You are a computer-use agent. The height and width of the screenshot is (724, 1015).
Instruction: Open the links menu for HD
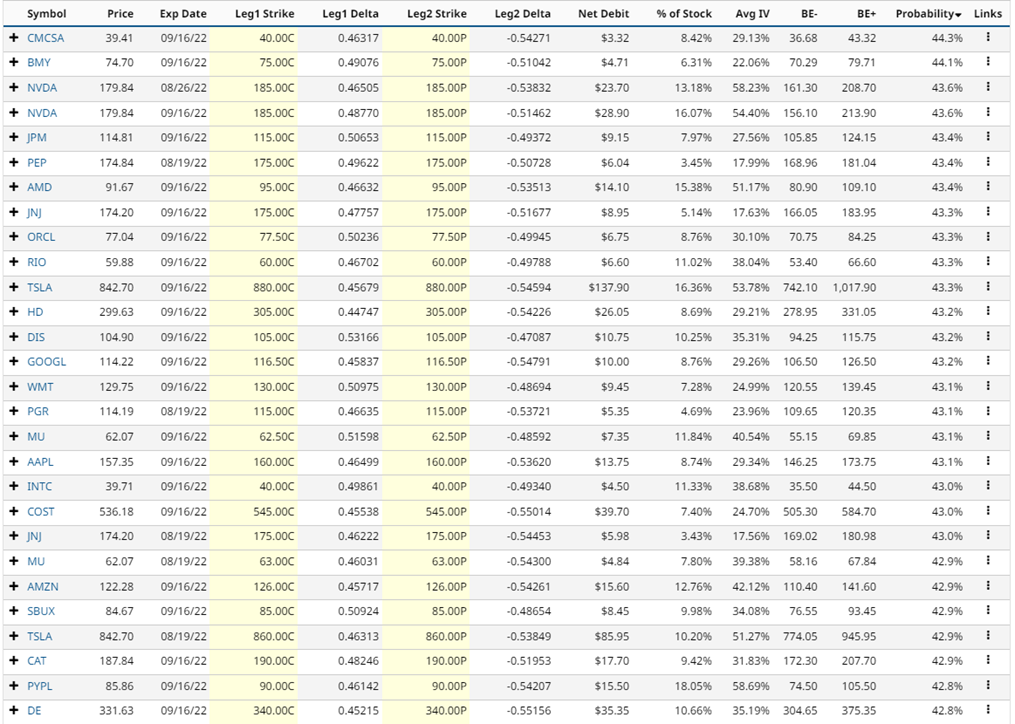(x=988, y=311)
